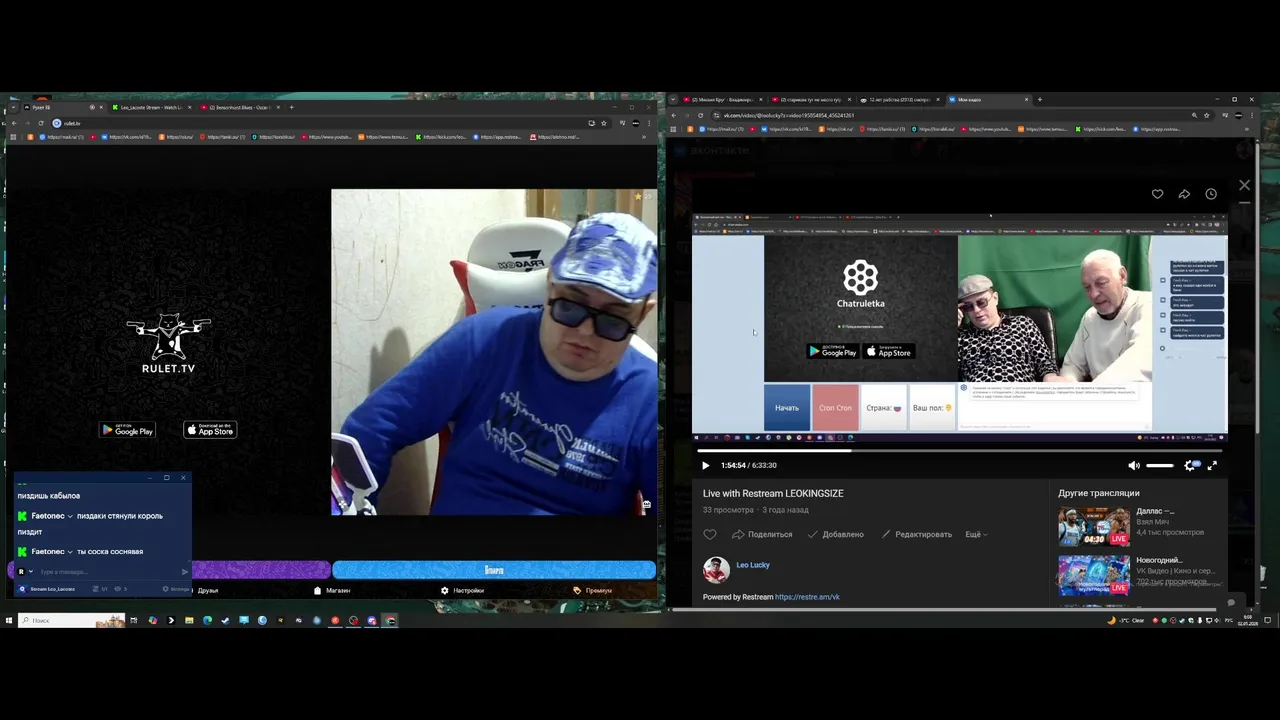Switch to Leo_Lacoste Stream tab in left browser
Image resolution: width=1280 pixels, height=720 pixels.
tap(152, 107)
